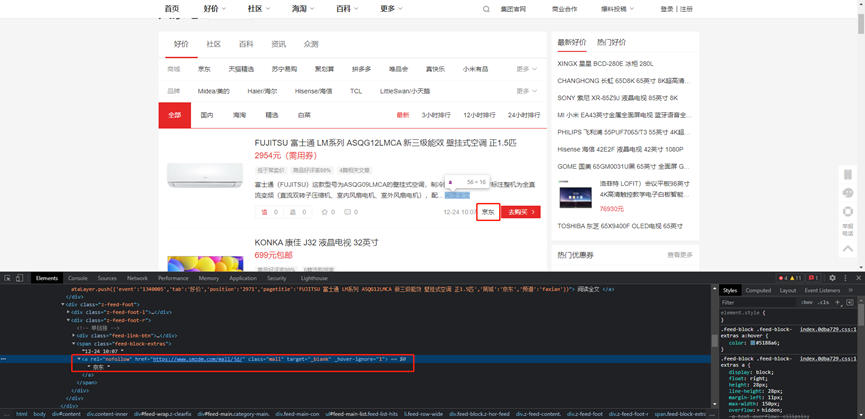Toggle the DevTools device toolbar icon
Image resolution: width=865 pixels, height=419 pixels.
pyautogui.click(x=19, y=278)
